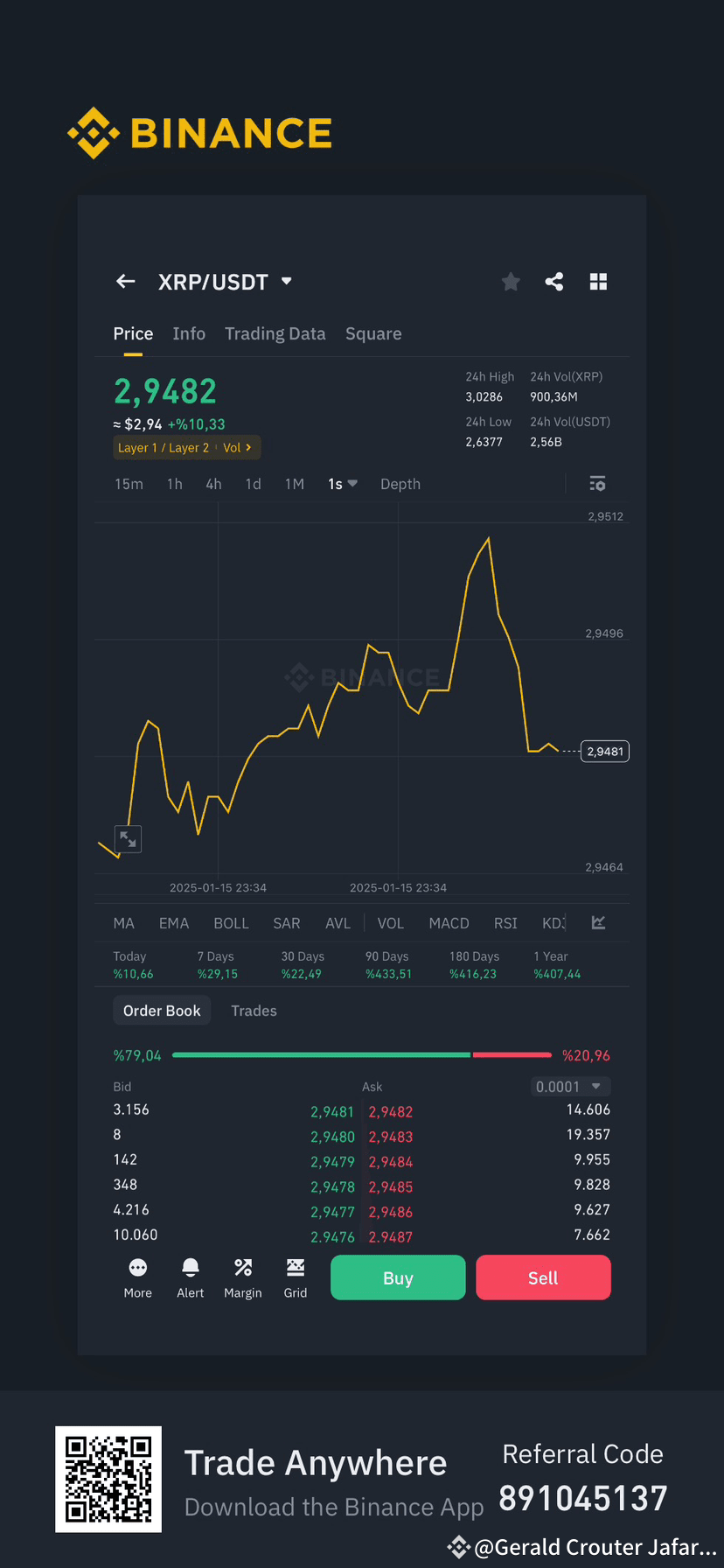Screen dimensions: 724x1568
Task: Tap the large 2,9482 last price
Action: 165,391
